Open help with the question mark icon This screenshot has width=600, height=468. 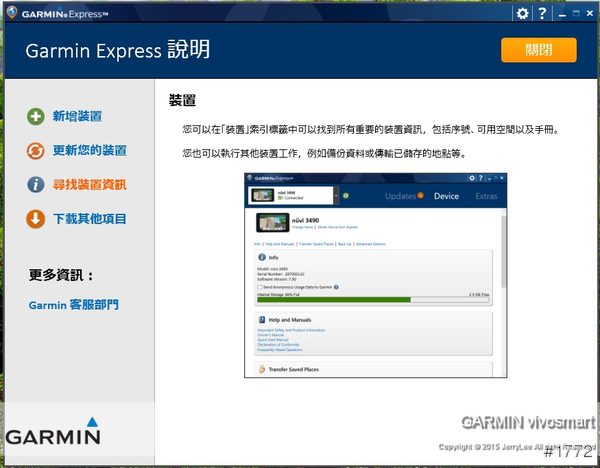click(542, 14)
